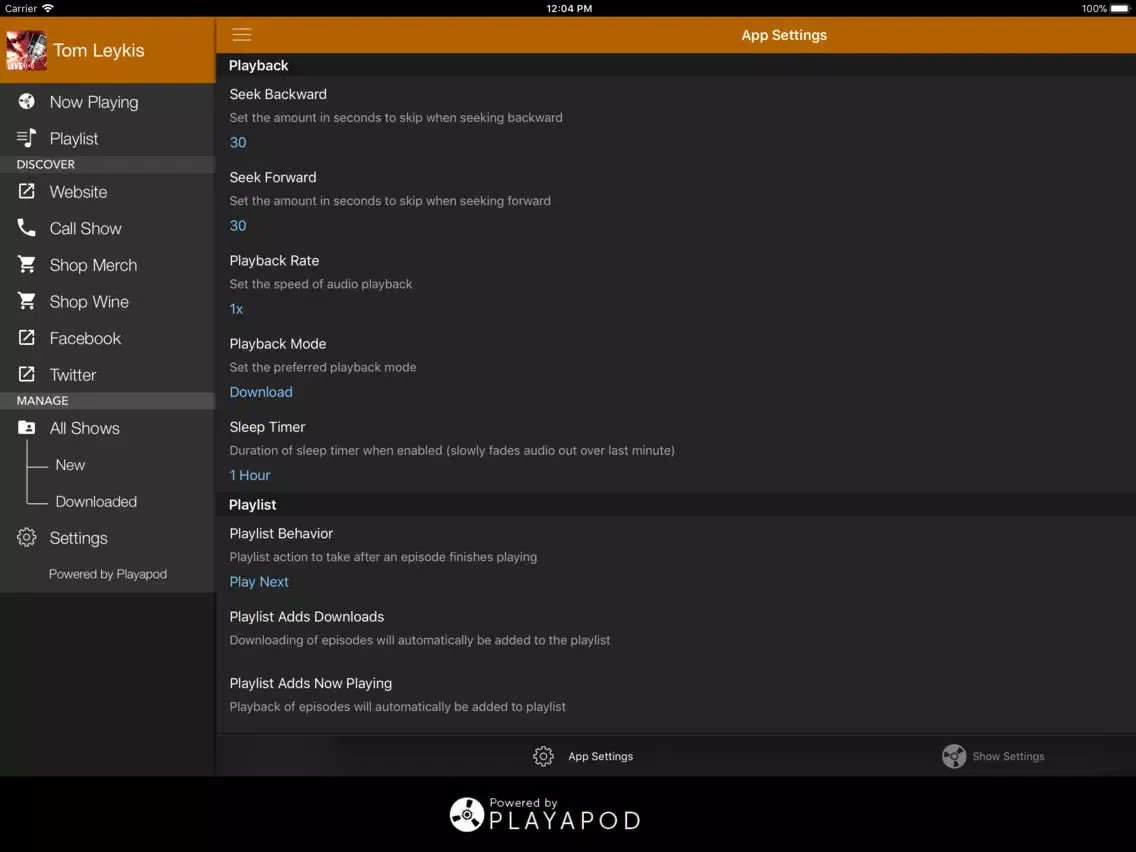Click the Seek Backward setting label
The image size is (1136, 852).
278,94
